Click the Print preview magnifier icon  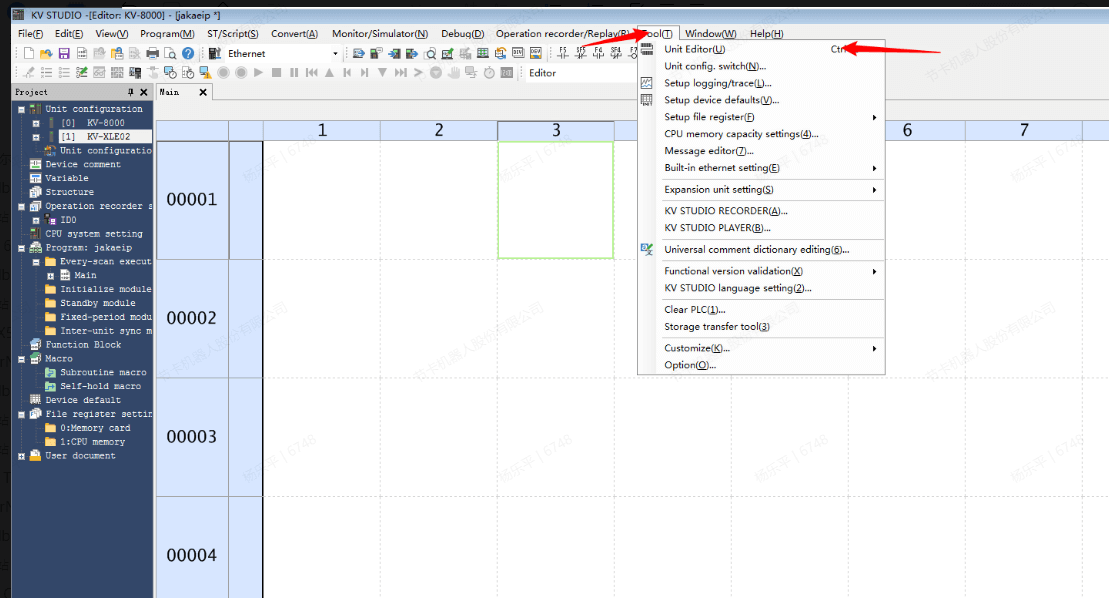[x=170, y=53]
